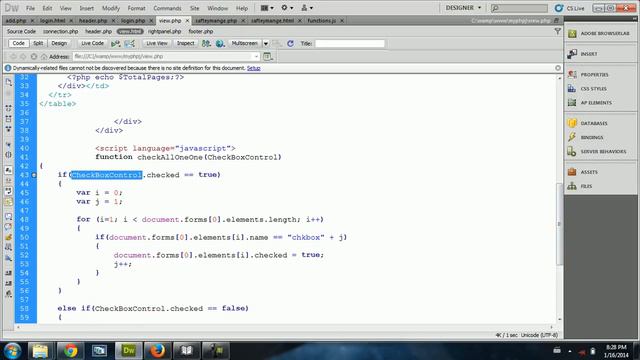Click the Windows Start button
This screenshot has height=360, width=640.
12,351
